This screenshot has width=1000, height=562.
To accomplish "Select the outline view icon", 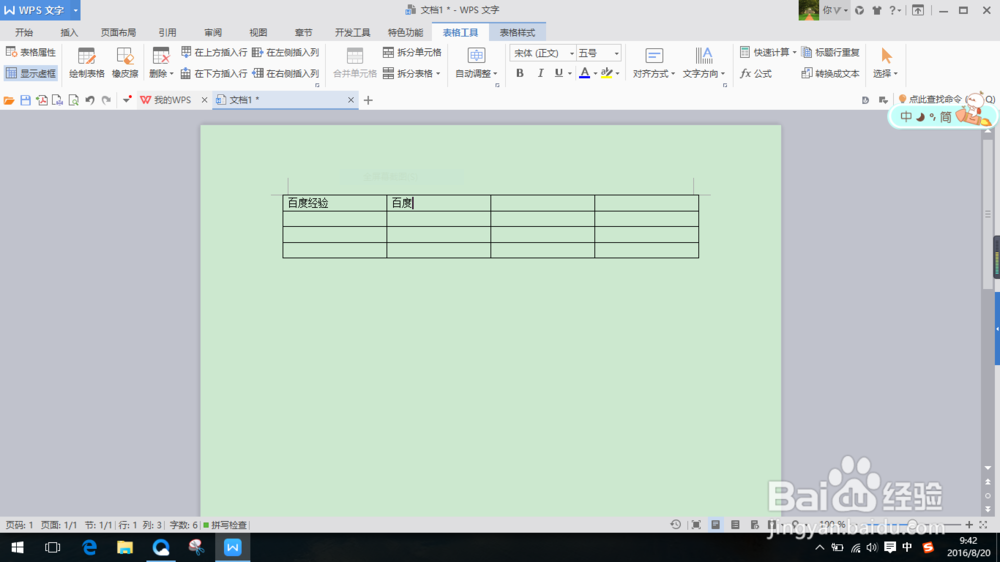I will click(x=735, y=524).
